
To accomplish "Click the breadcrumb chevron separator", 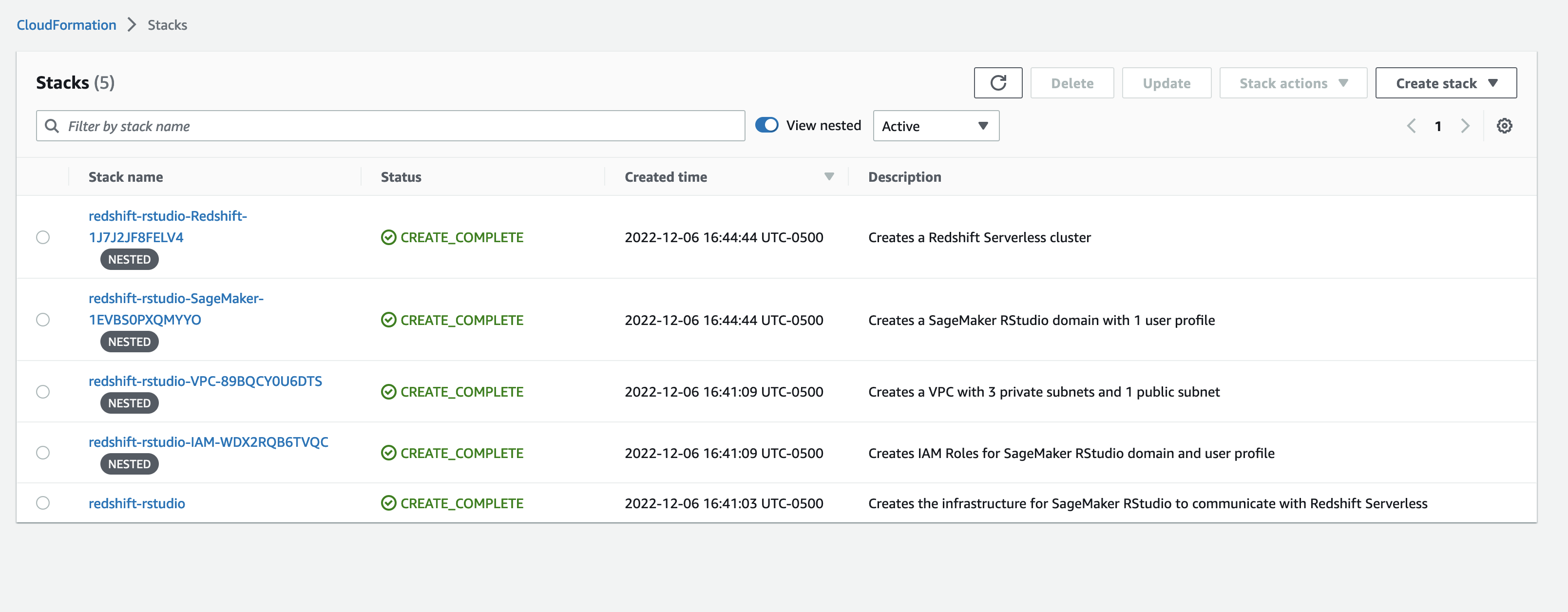I will (x=132, y=25).
